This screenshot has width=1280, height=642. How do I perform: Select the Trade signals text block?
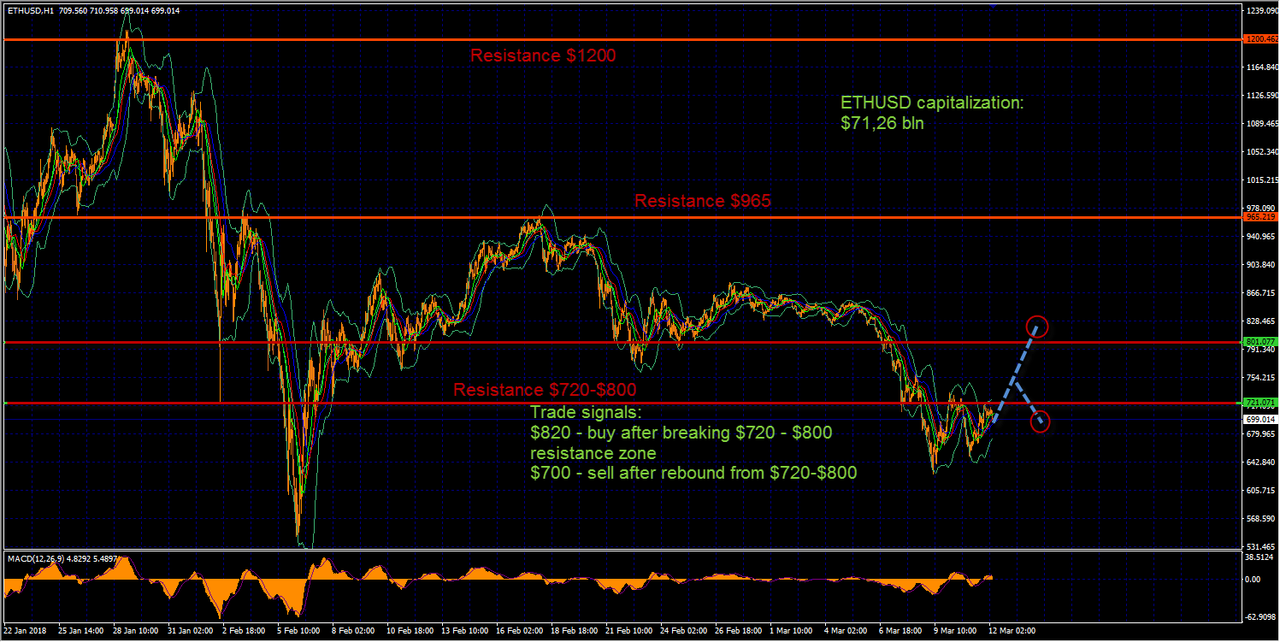click(x=694, y=443)
